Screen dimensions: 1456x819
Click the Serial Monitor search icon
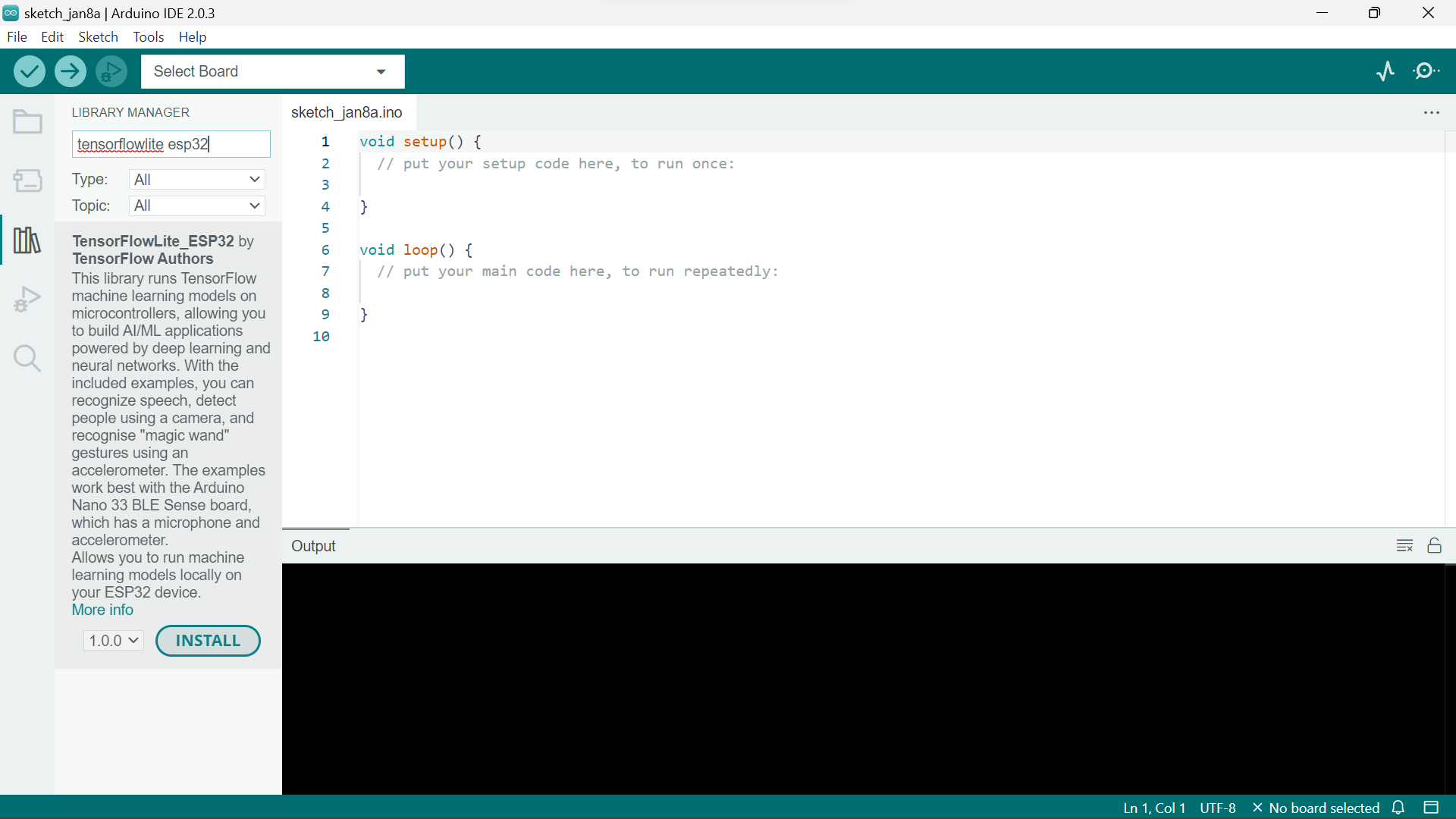1425,71
